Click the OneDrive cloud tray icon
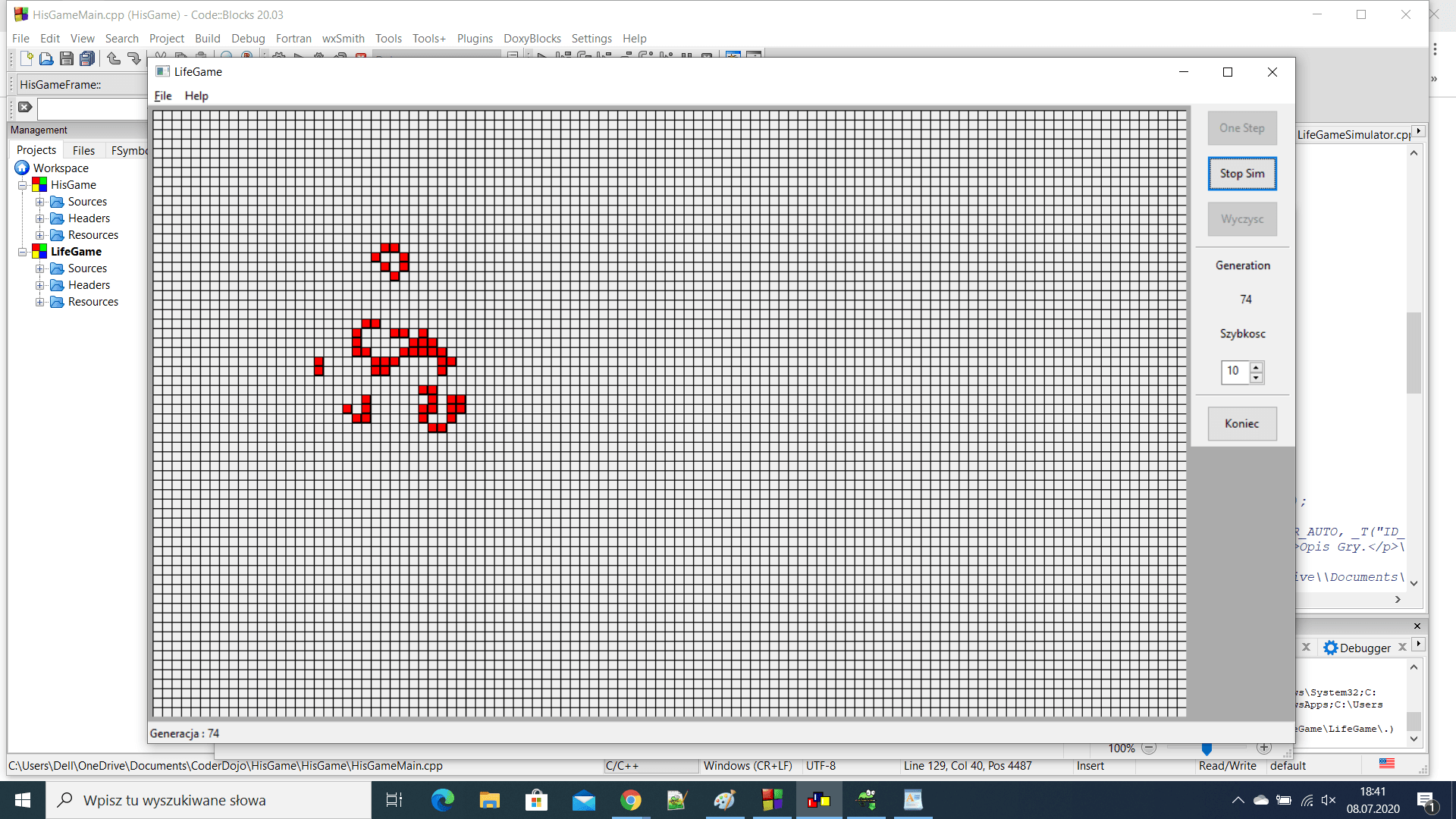The width and height of the screenshot is (1456, 819). click(x=1261, y=800)
